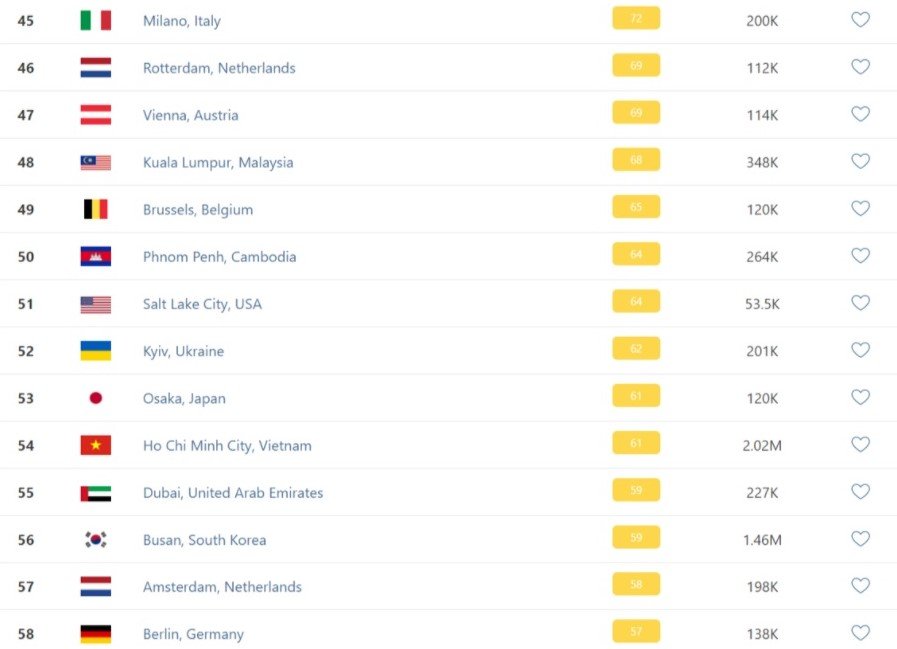Click the yellow score badge 72
Screen dimensions: 897x649
click(636, 19)
